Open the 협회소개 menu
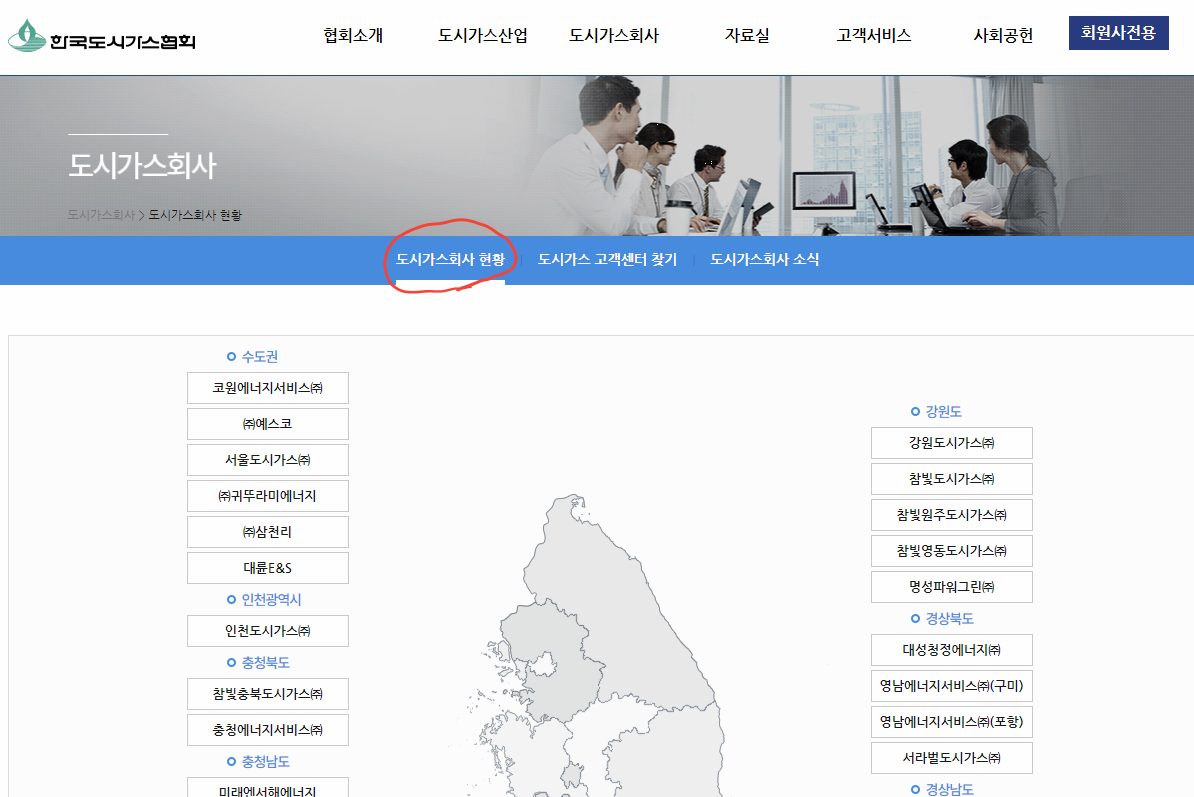Screen dimensions: 1194x797 coord(350,33)
